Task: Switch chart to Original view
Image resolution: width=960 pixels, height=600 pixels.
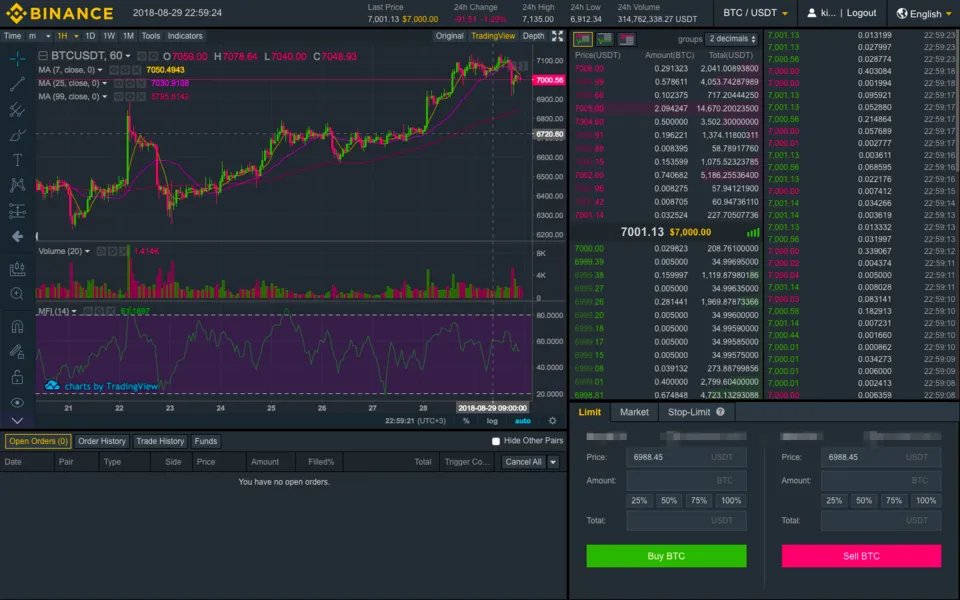Action: pyautogui.click(x=449, y=36)
